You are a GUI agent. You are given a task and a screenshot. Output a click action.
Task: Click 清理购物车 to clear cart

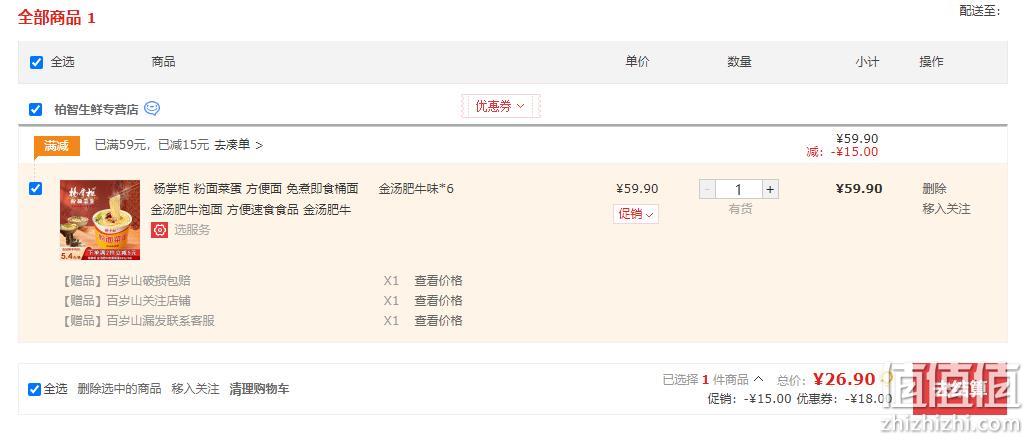[259, 389]
